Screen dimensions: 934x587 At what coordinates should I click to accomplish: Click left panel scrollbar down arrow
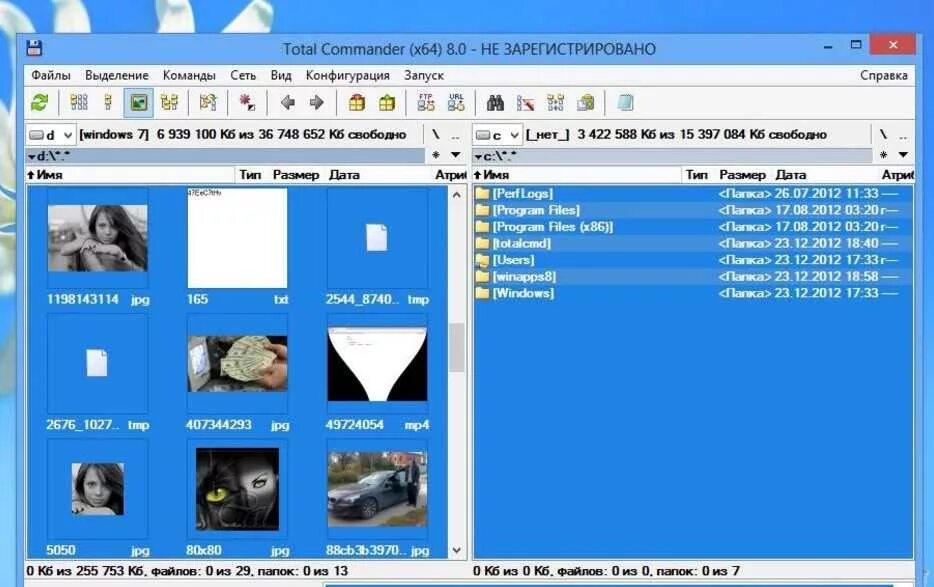[456, 550]
